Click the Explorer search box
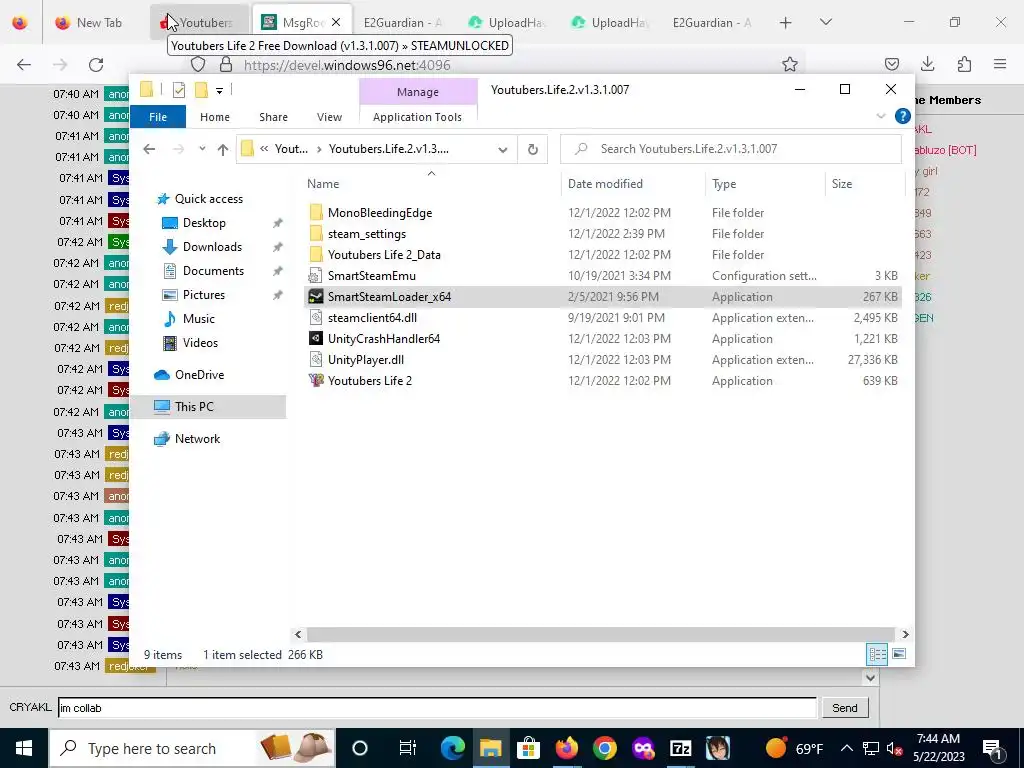The width and height of the screenshot is (1024, 768). pyautogui.click(x=731, y=149)
